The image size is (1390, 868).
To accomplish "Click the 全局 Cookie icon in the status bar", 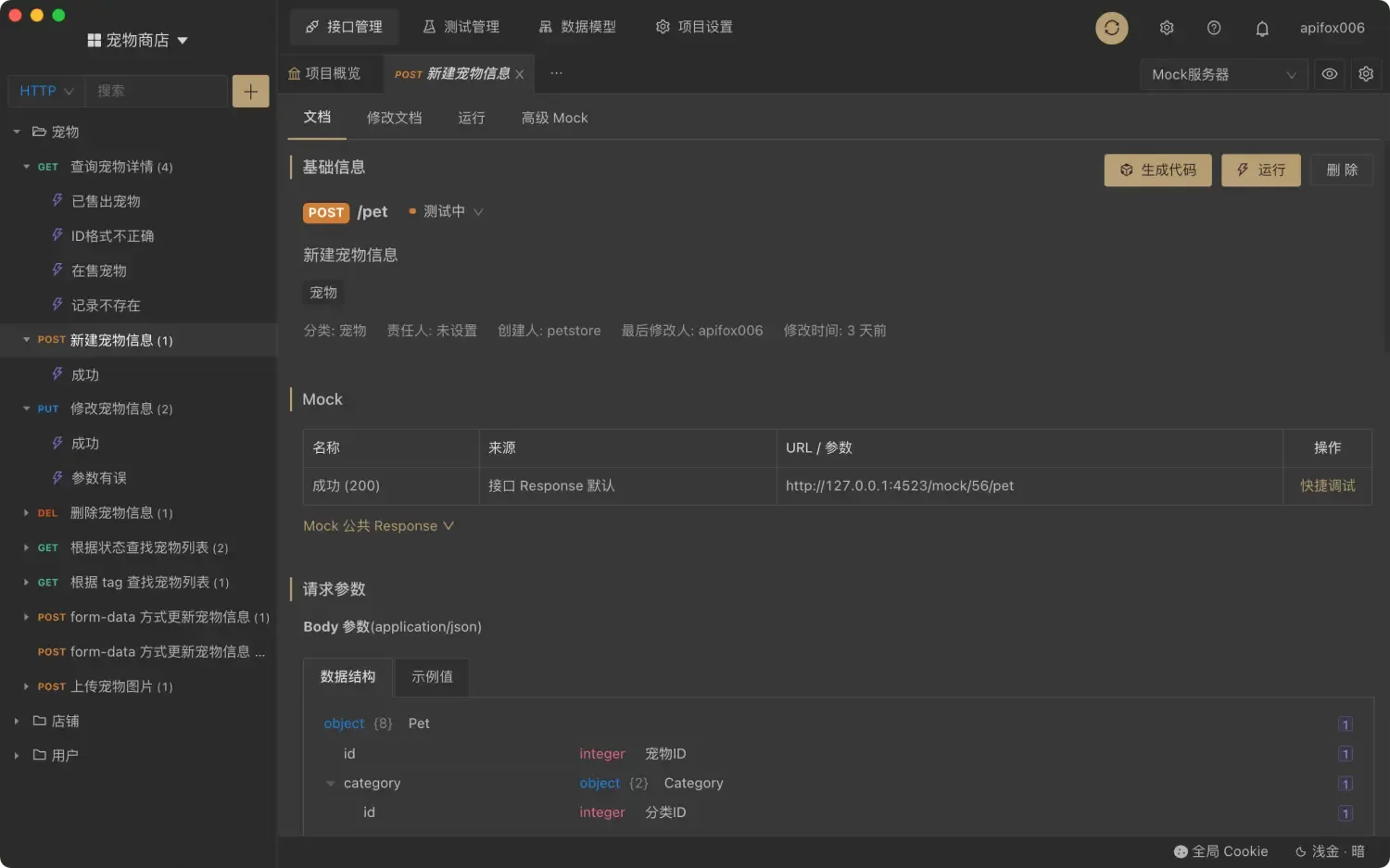I will coord(1181,850).
